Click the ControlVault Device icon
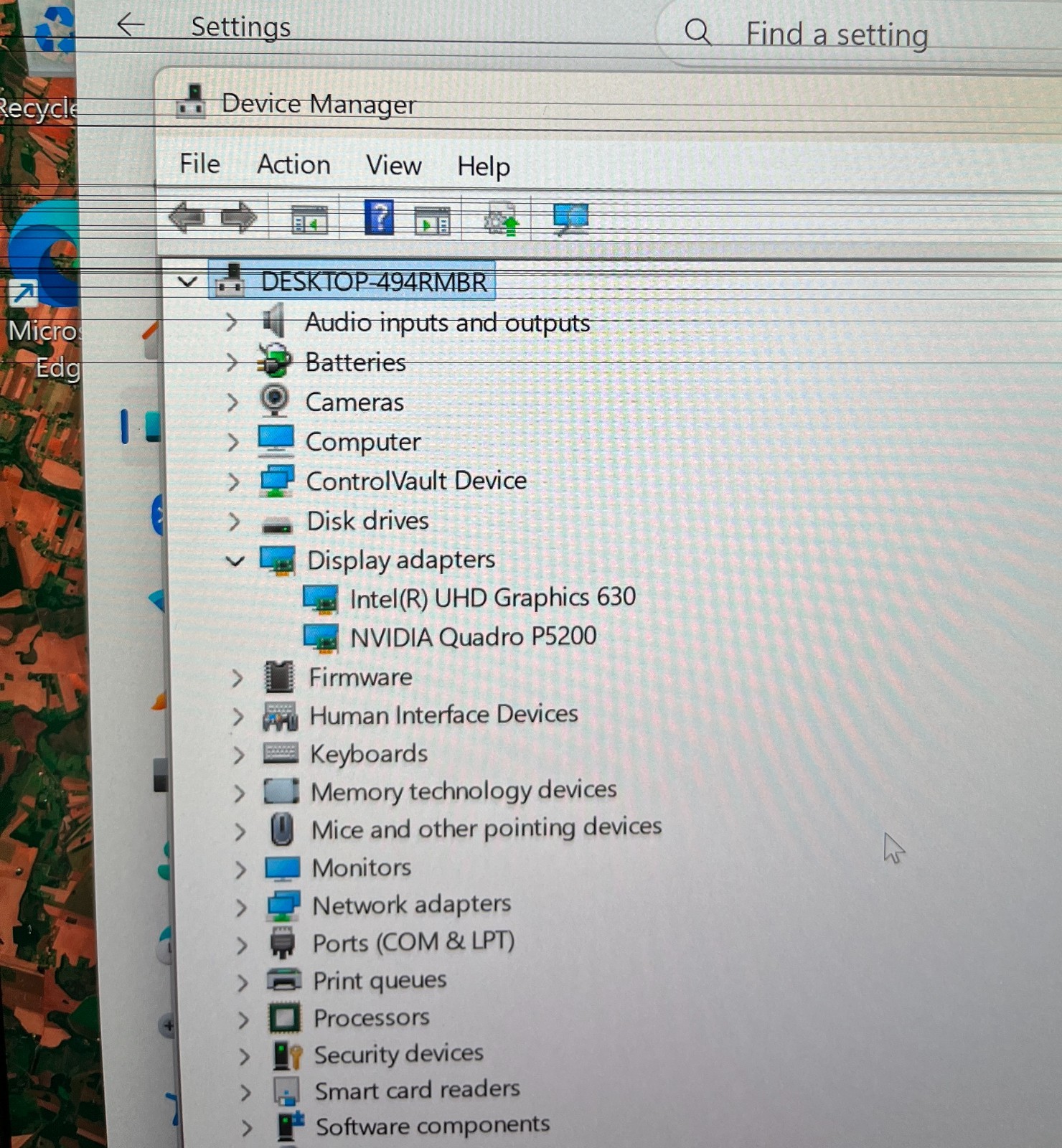Viewport: 1062px width, 1148px height. click(x=277, y=480)
